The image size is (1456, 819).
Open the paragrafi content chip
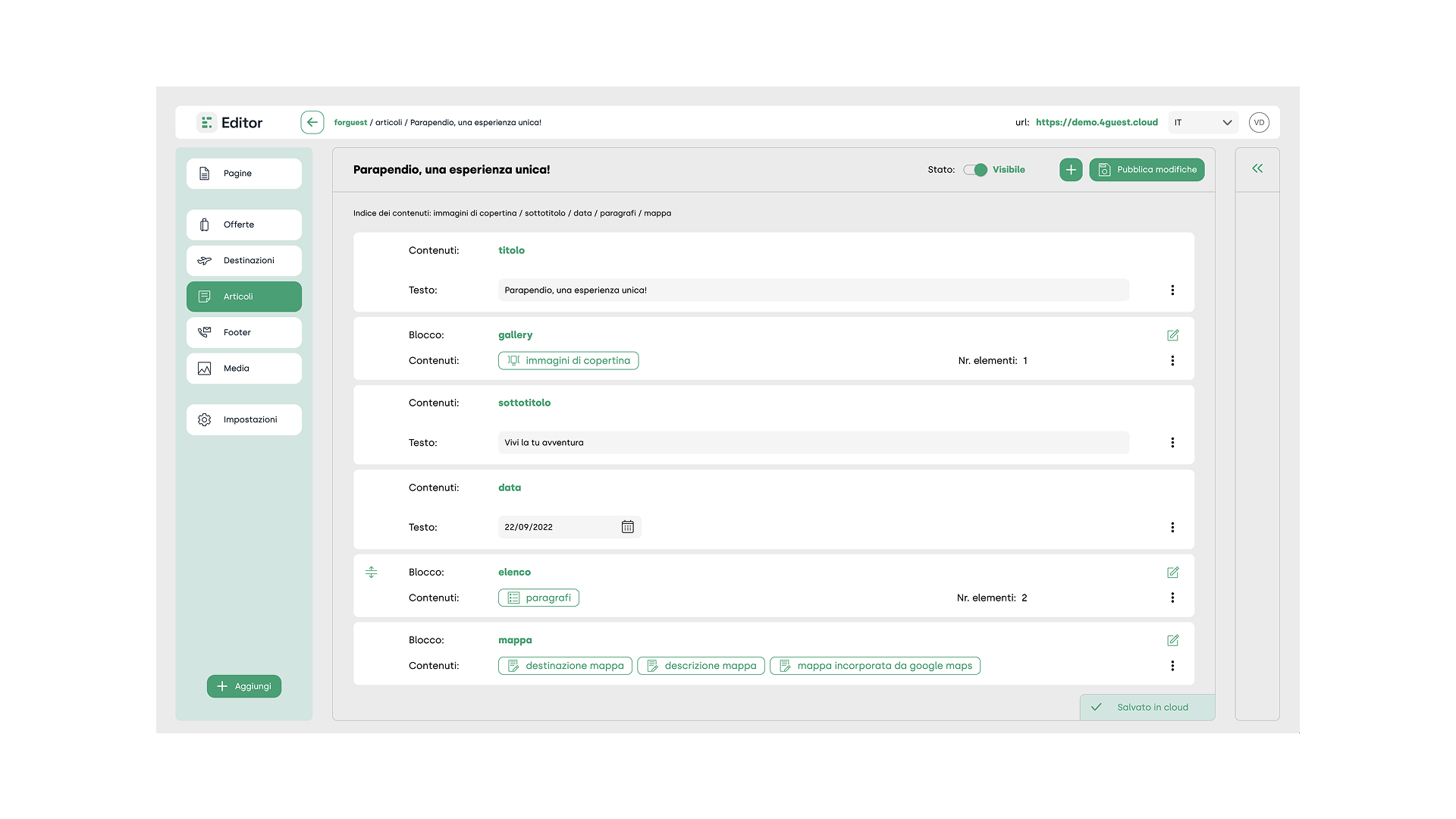coord(538,598)
